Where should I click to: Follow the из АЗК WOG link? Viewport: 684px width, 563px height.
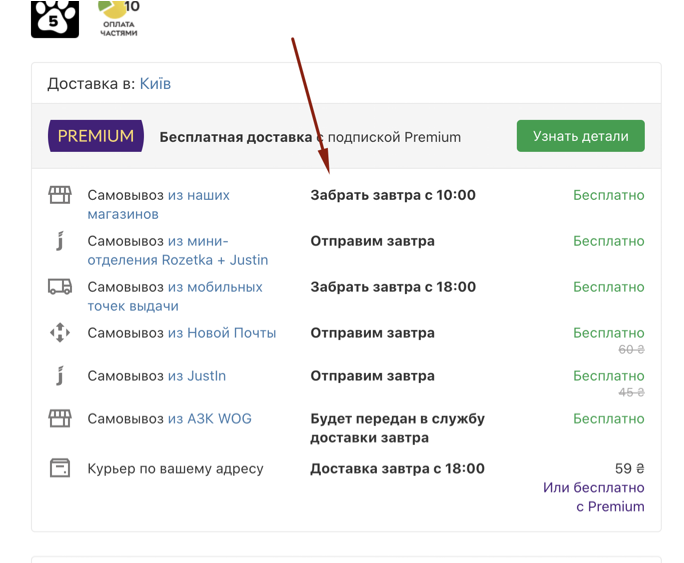209,419
